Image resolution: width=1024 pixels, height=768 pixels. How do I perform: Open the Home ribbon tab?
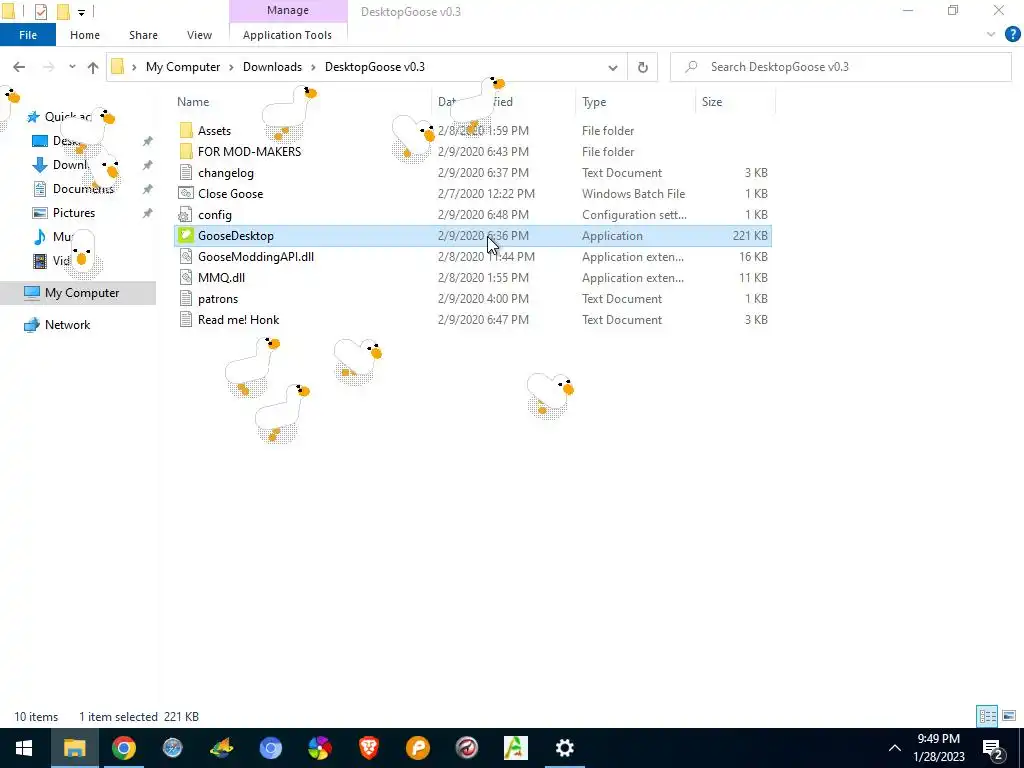click(x=85, y=35)
